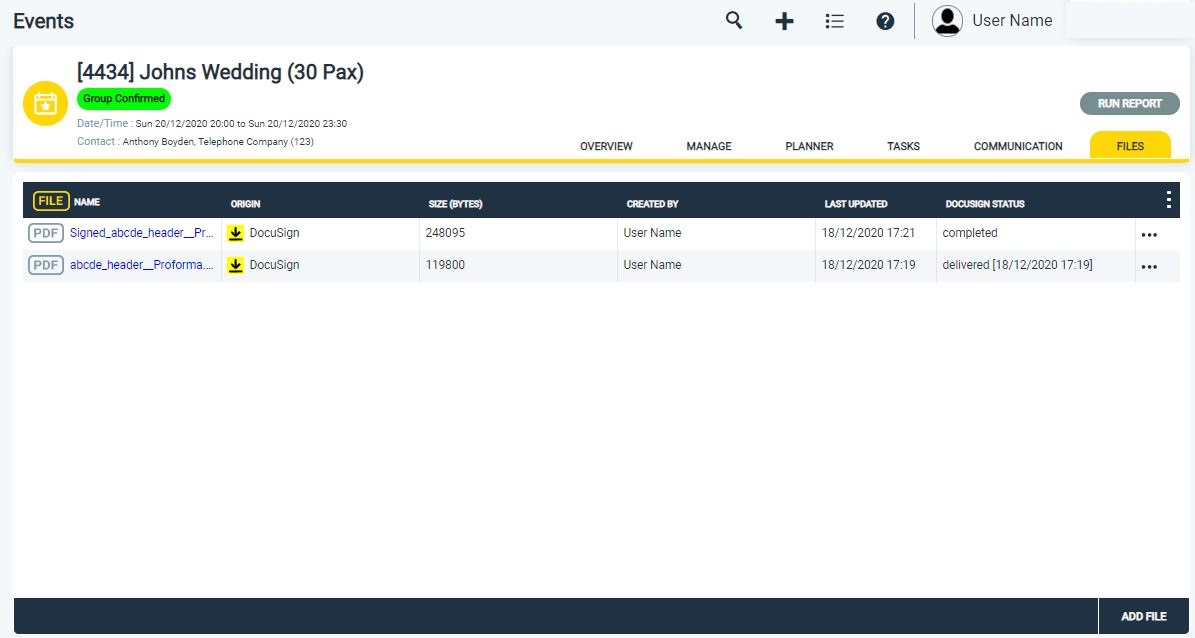Click the User Name label in header
This screenshot has width=1195, height=638.
[1012, 21]
